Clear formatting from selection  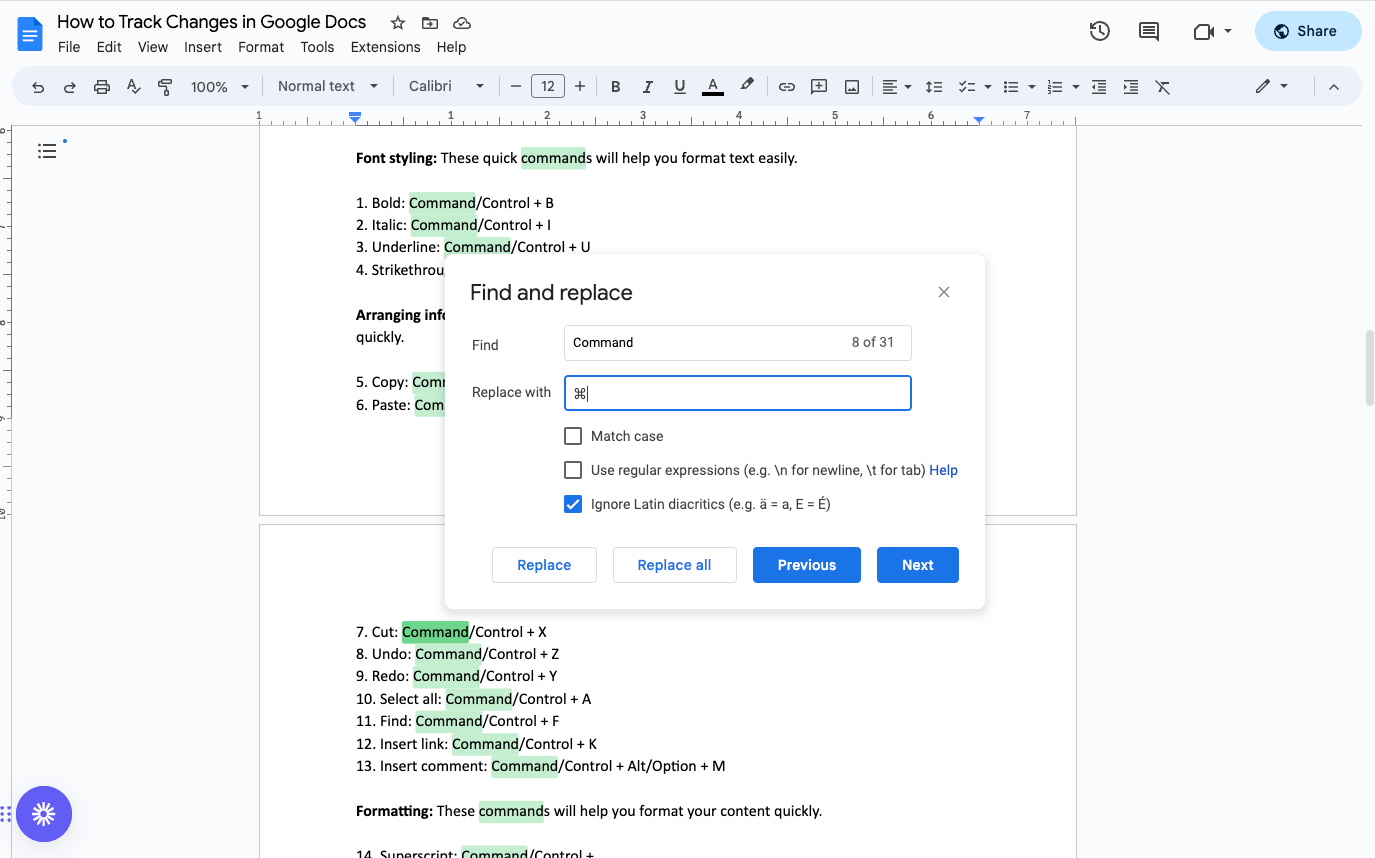tap(1163, 87)
